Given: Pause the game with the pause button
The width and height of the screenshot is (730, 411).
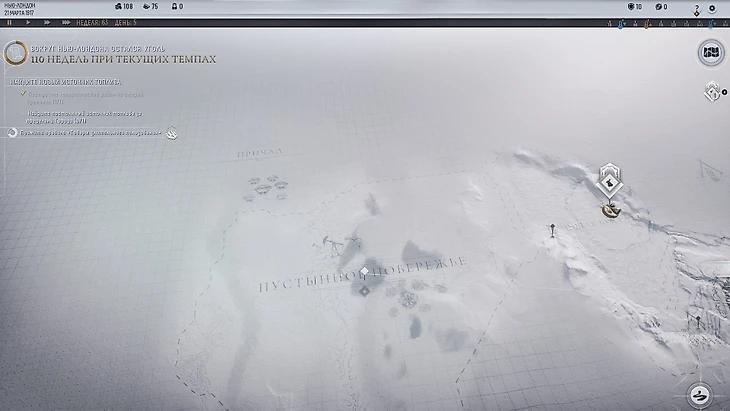Looking at the screenshot, I should 10,22.
